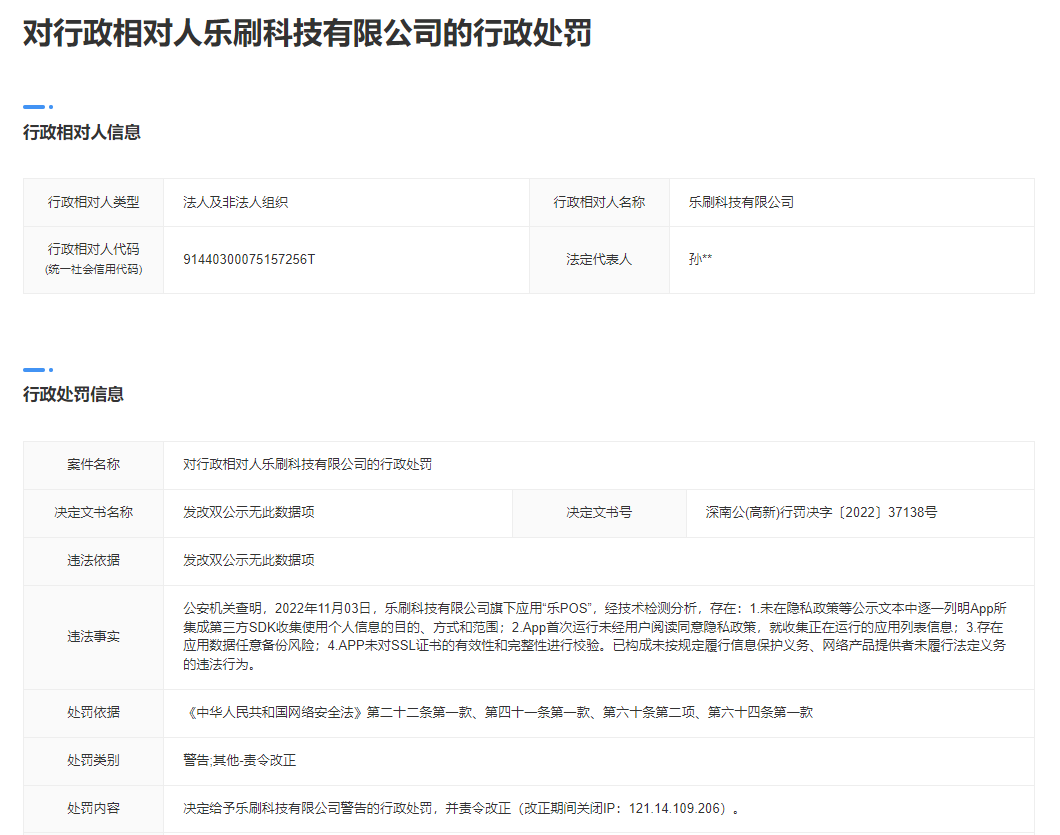Click the company name 乐刷科技有限公司 in the 行政相对人名称 row
This screenshot has height=835, width=1060.
(741, 202)
